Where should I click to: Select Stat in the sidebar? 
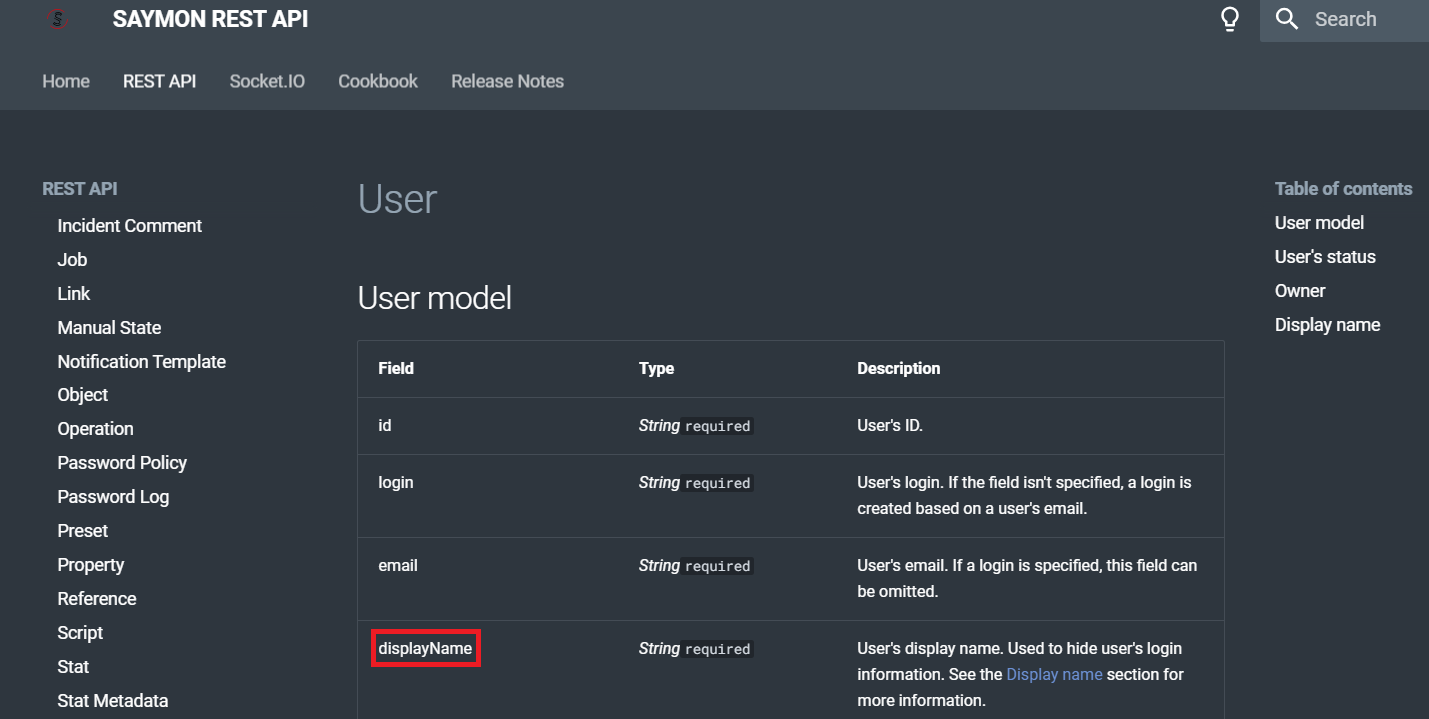73,667
